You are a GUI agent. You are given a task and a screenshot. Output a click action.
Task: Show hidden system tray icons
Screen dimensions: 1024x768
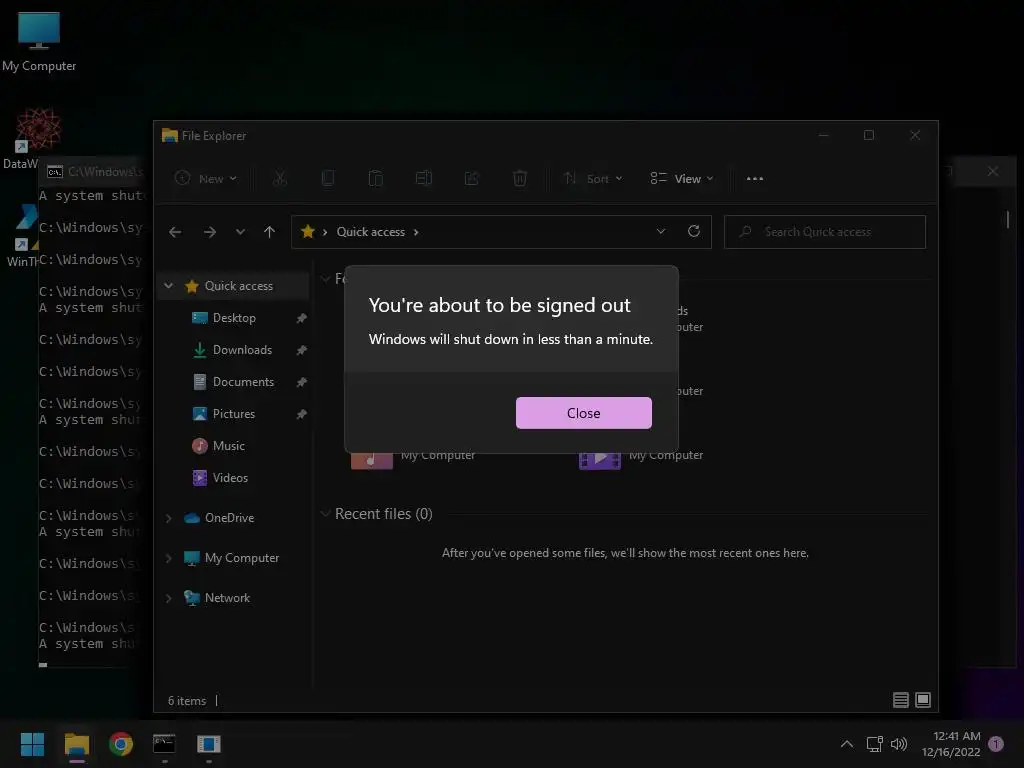[846, 744]
